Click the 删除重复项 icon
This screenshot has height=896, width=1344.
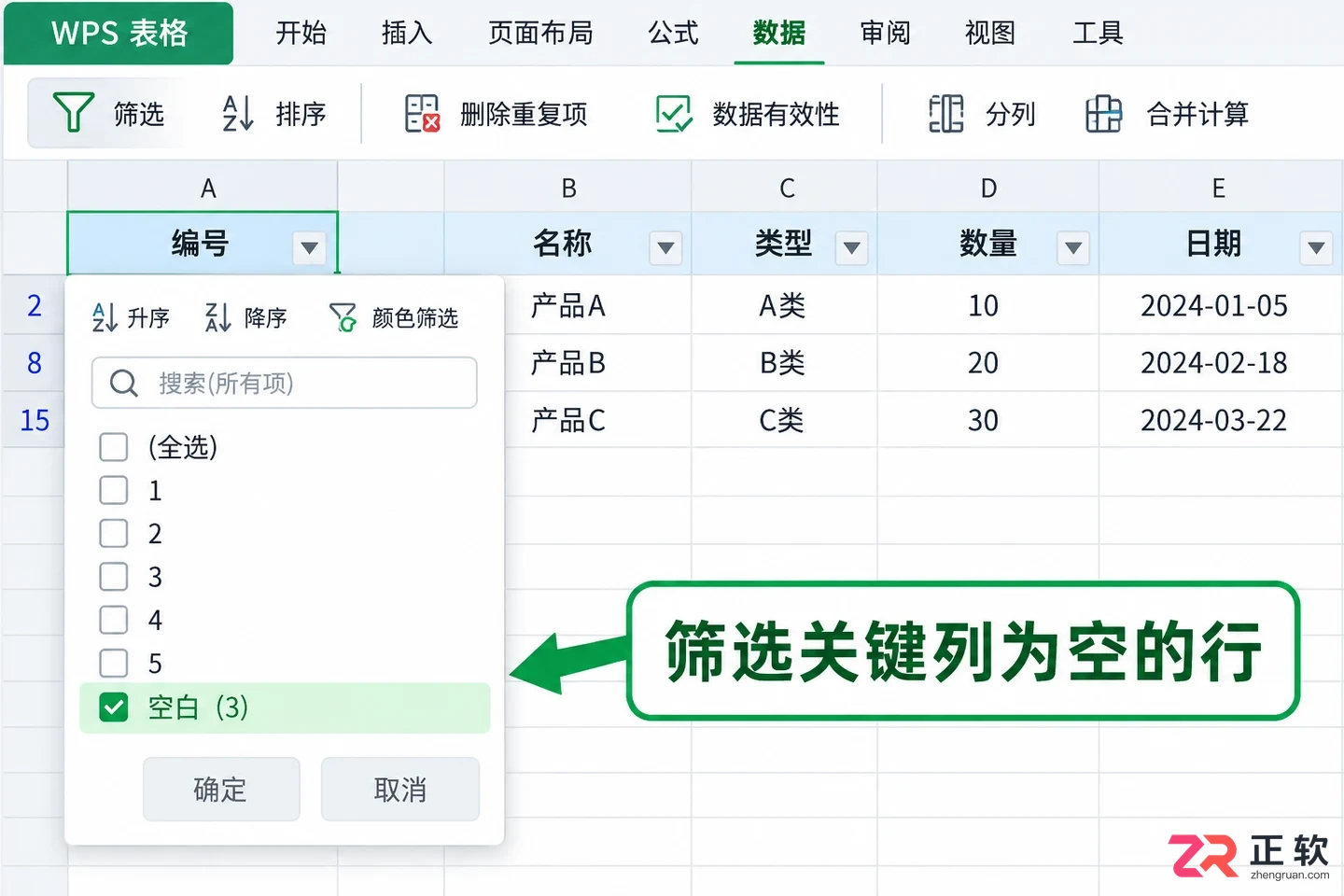click(422, 114)
